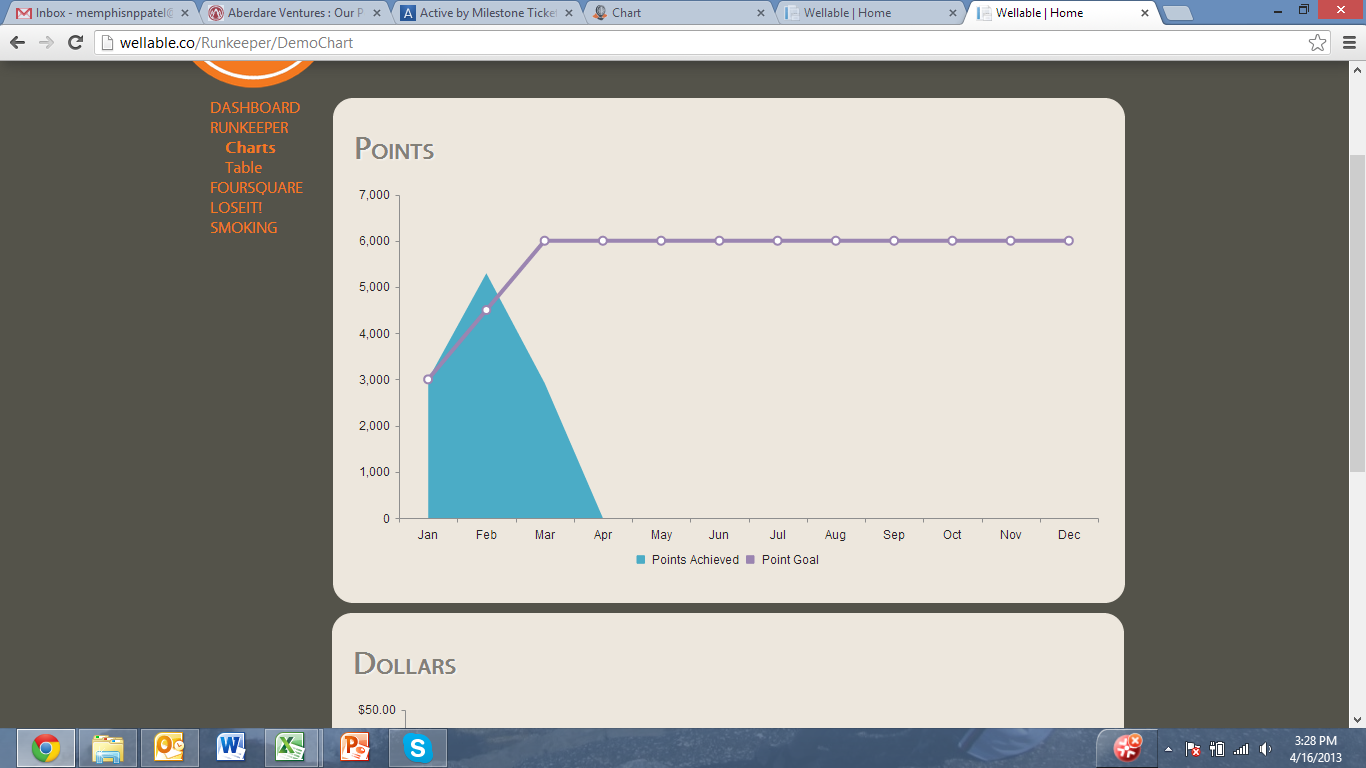Switch to the Aberdare Ventures tab
The width and height of the screenshot is (1366, 768).
pos(292,13)
